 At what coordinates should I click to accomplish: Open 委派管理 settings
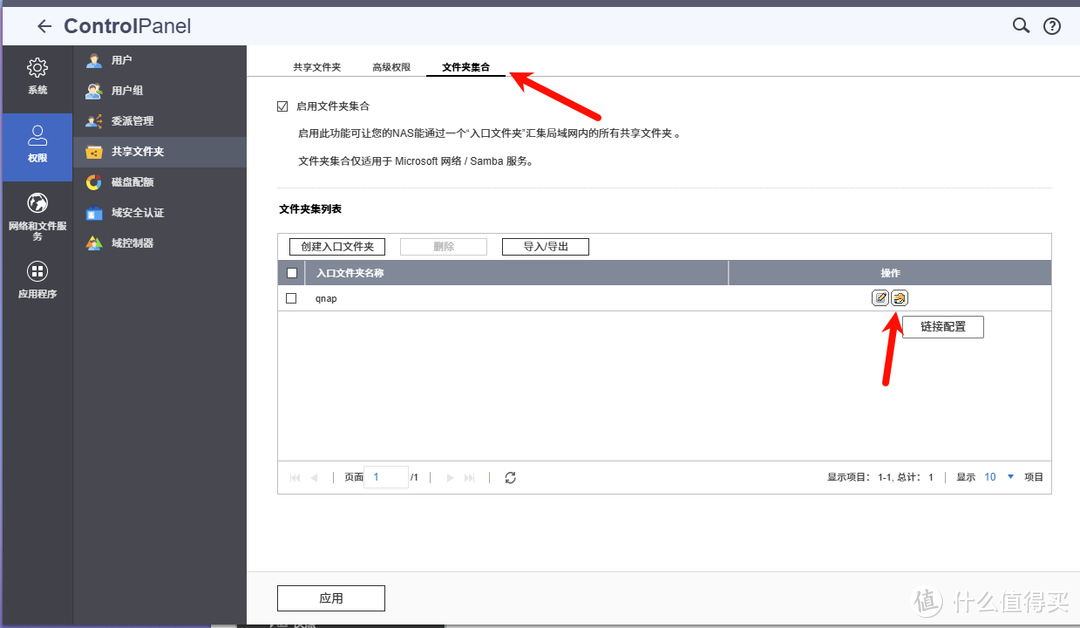[160, 121]
